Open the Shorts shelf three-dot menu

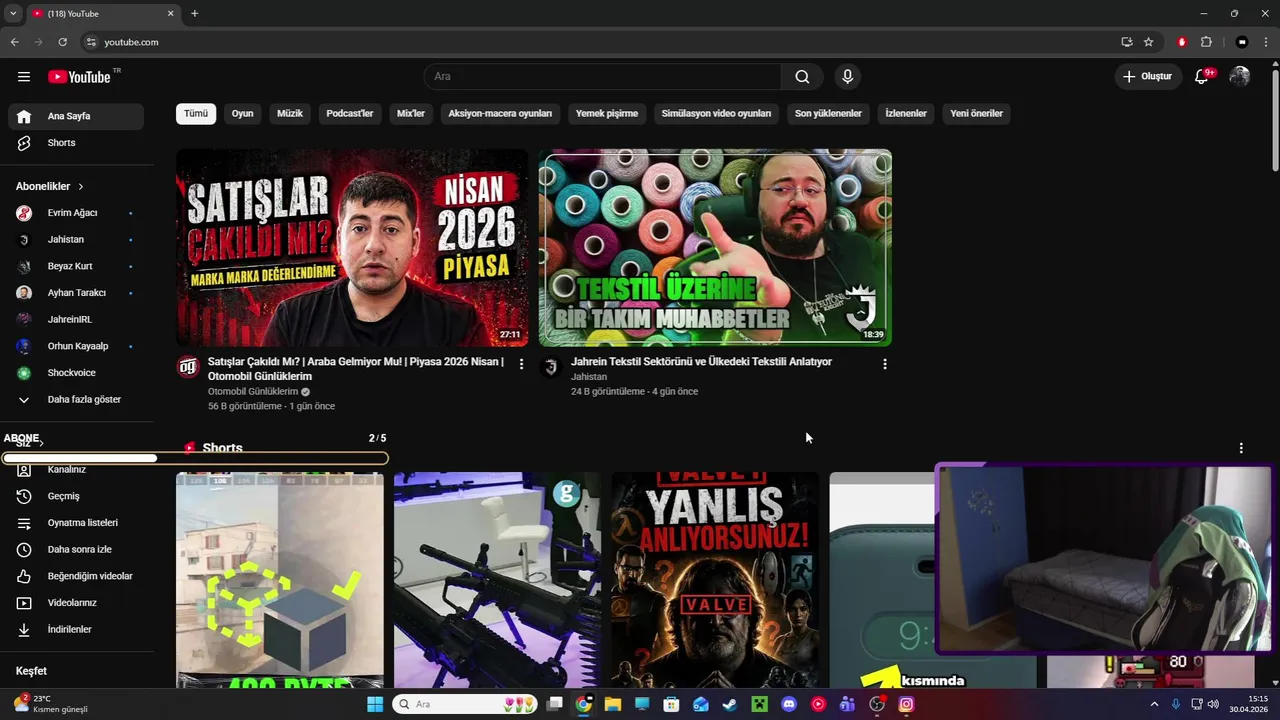(x=1241, y=448)
